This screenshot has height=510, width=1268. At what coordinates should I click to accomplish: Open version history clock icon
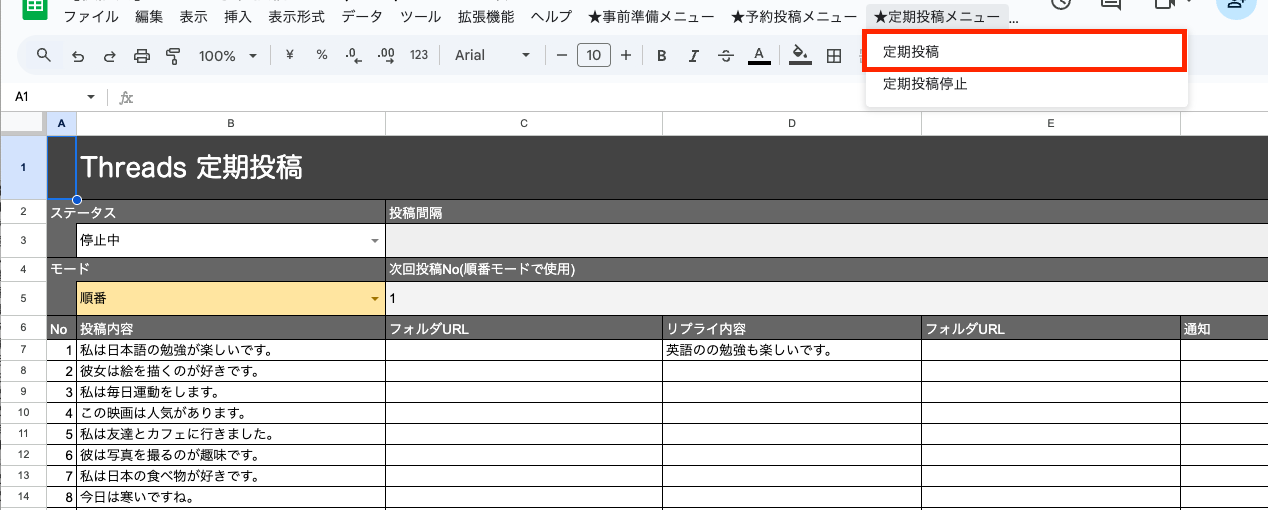point(1062,5)
